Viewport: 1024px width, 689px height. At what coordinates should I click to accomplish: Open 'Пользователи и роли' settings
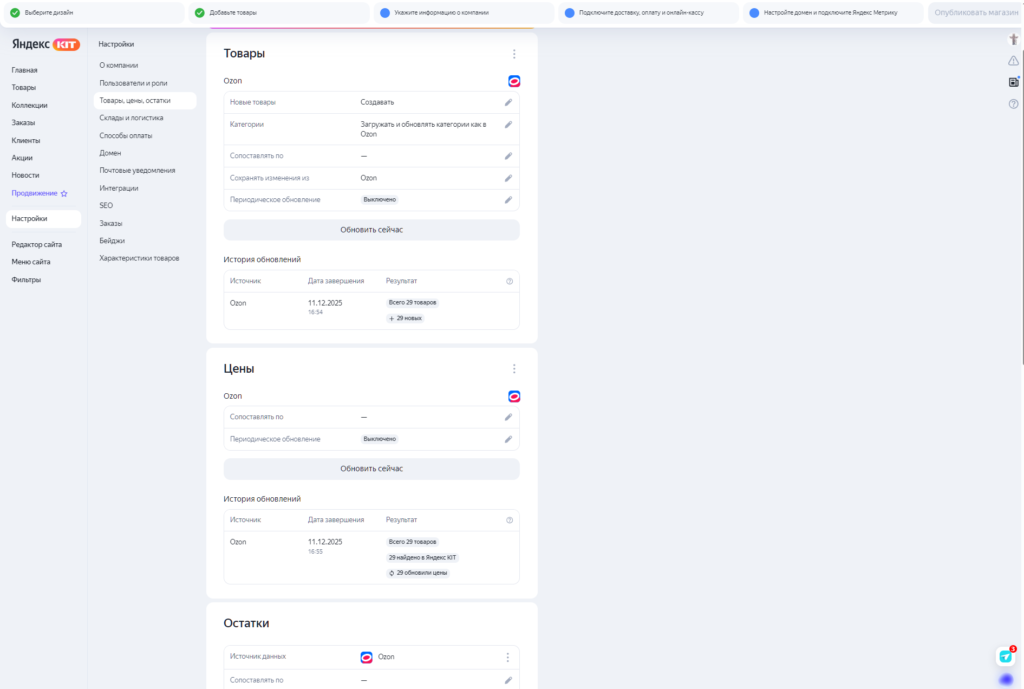click(133, 83)
